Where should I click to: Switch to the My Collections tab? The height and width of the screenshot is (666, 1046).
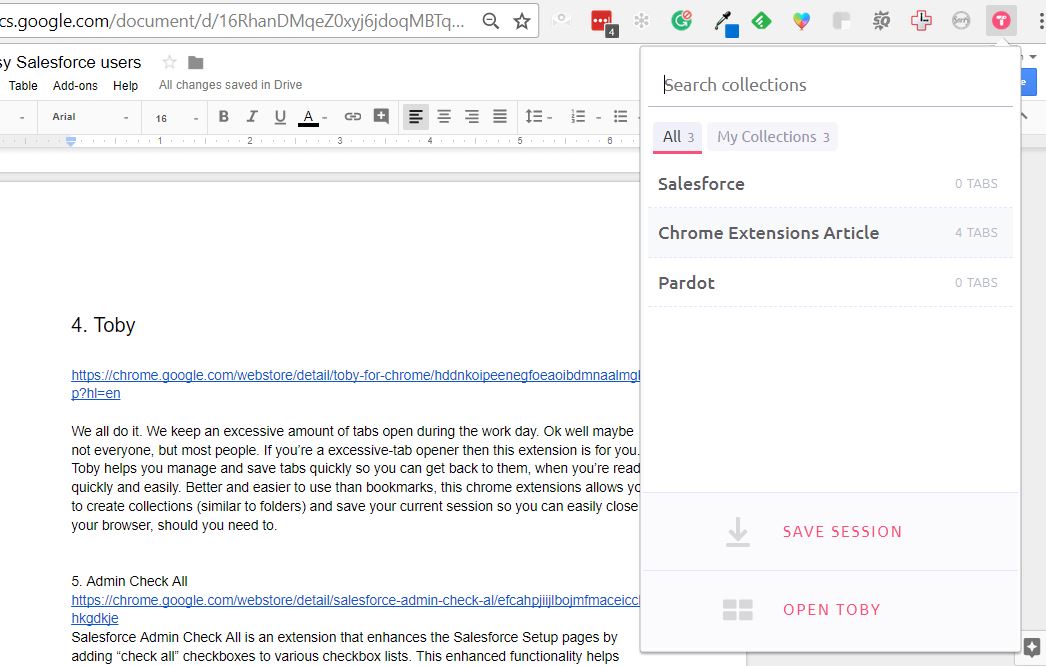pos(772,137)
